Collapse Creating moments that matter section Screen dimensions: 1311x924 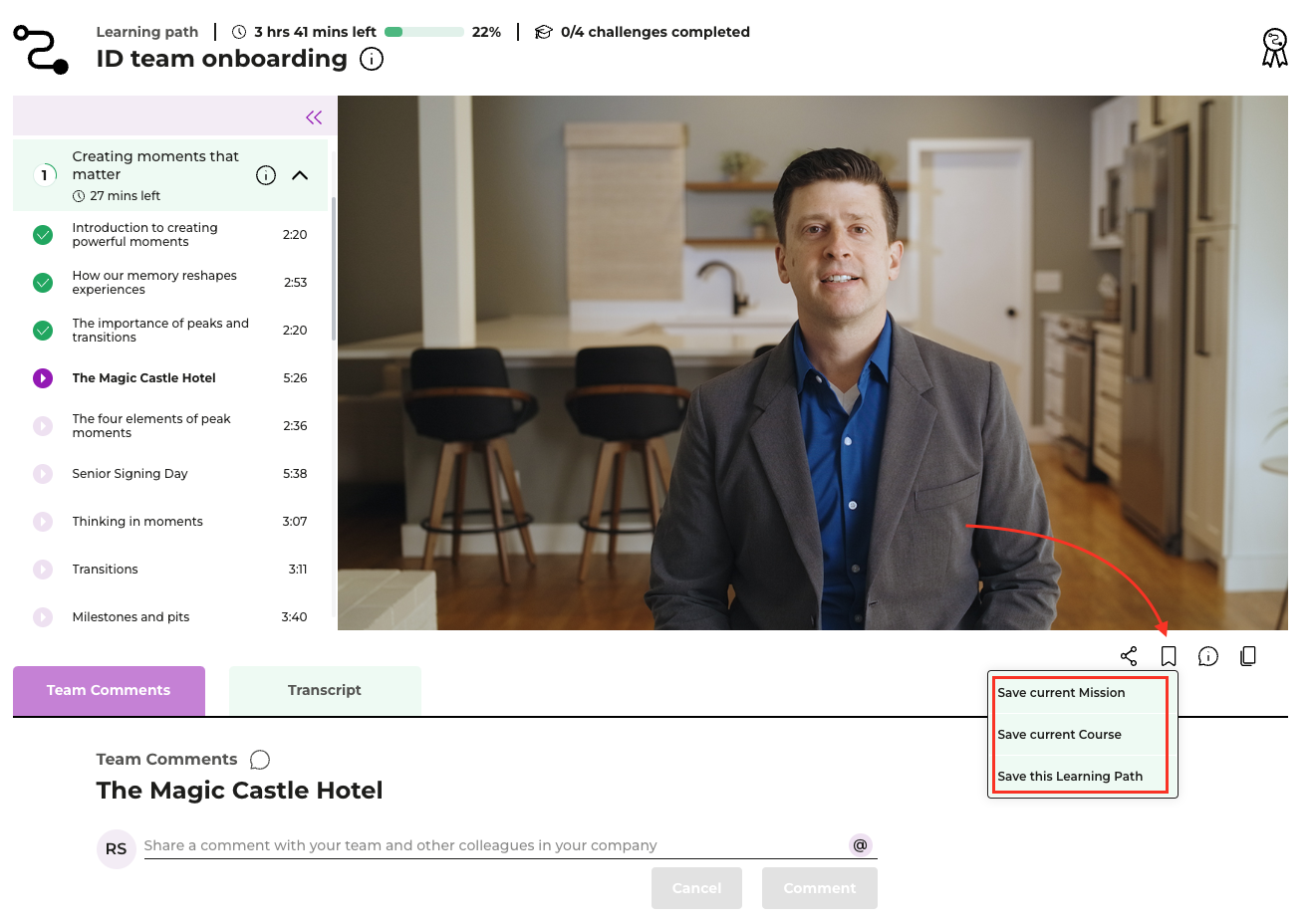[300, 175]
